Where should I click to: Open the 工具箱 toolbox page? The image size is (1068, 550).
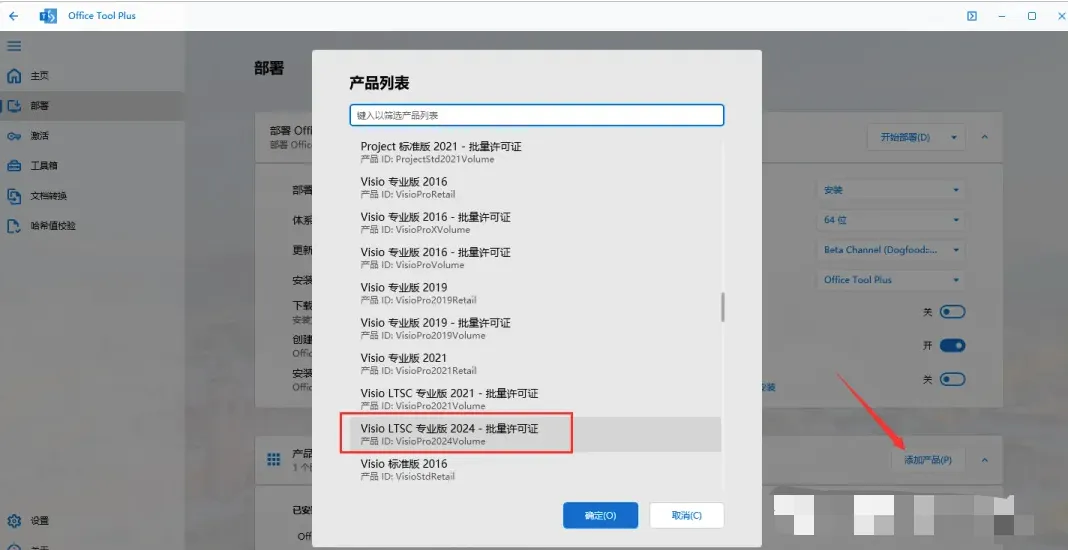(x=92, y=166)
